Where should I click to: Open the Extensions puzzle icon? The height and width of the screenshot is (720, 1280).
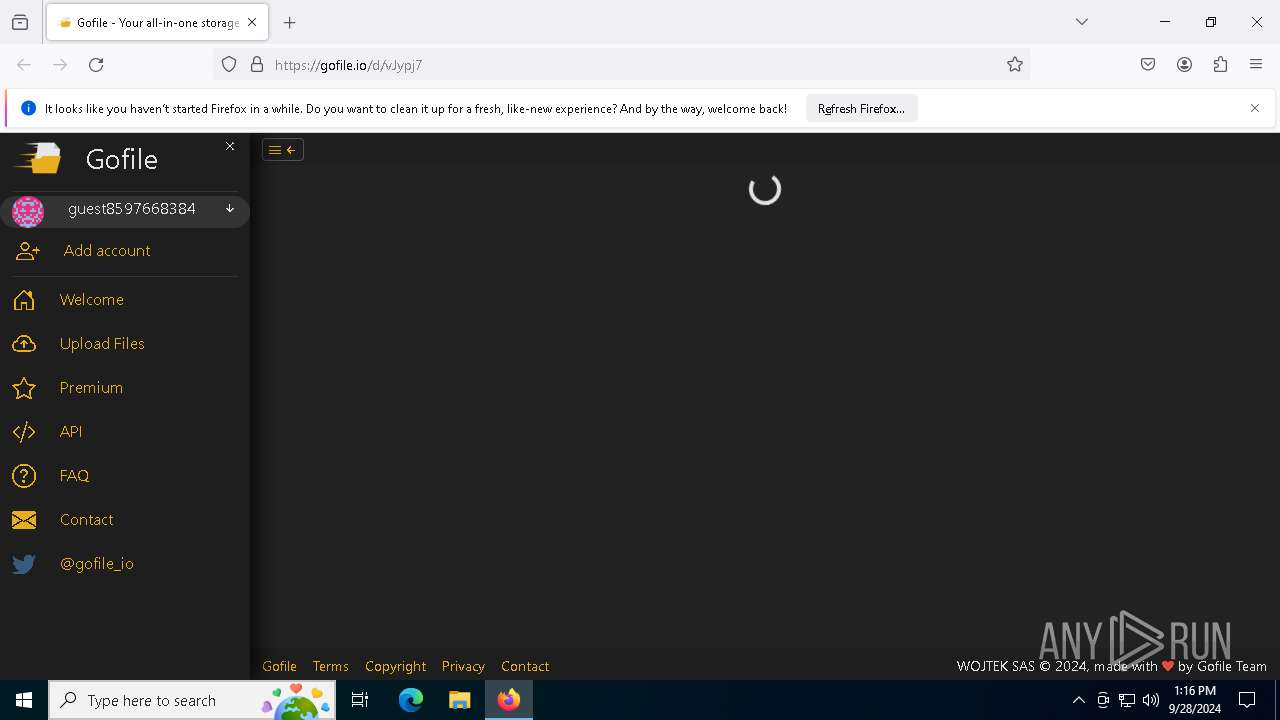tap(1220, 65)
